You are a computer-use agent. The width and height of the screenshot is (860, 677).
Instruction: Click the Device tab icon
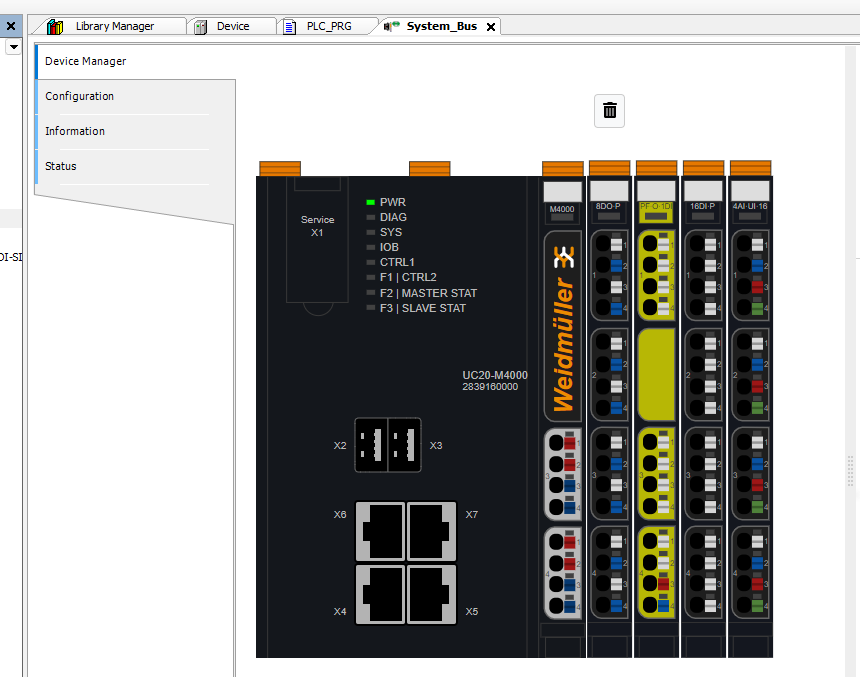pyautogui.click(x=201, y=27)
